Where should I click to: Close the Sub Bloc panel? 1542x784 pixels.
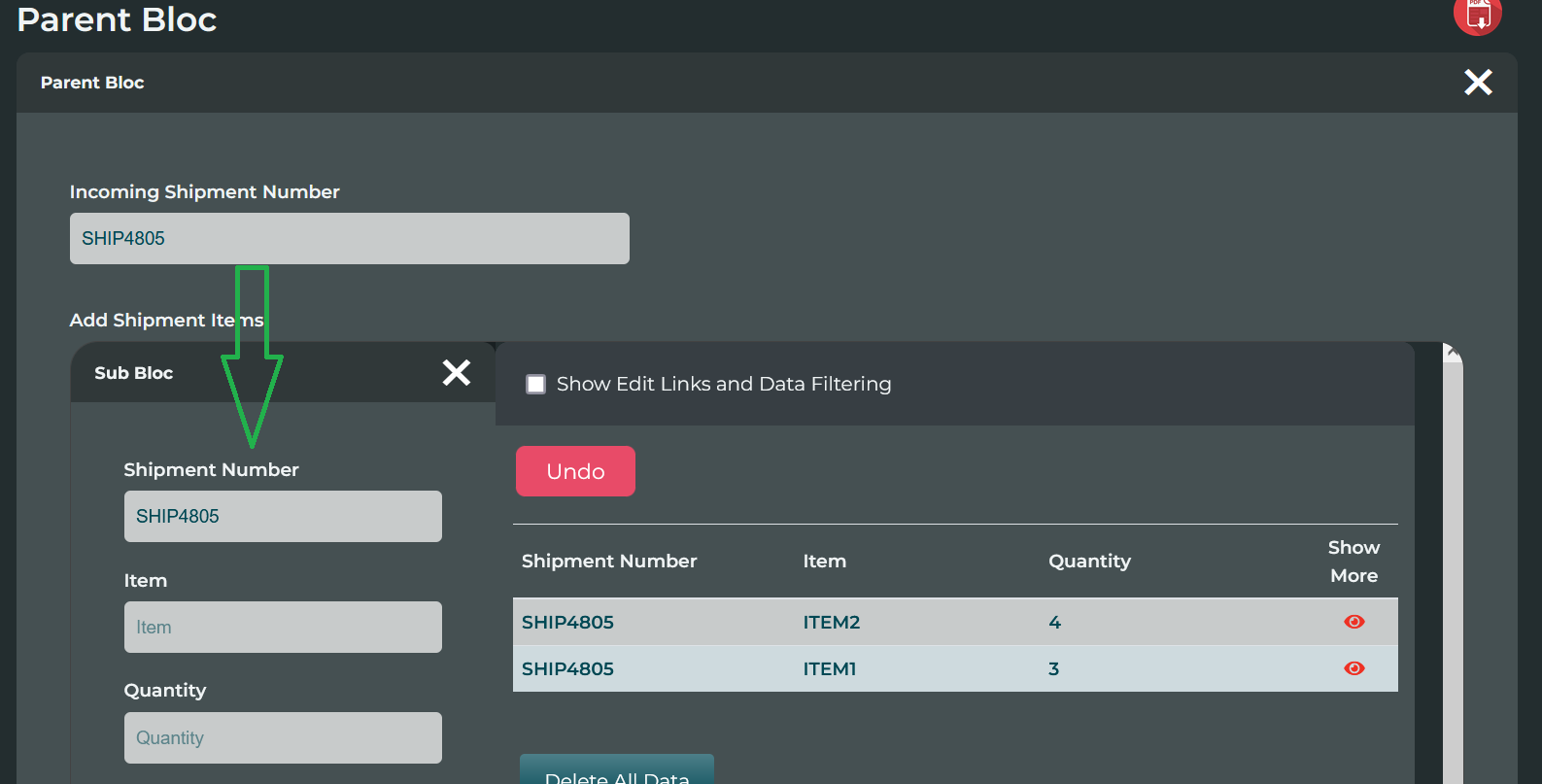pos(457,372)
